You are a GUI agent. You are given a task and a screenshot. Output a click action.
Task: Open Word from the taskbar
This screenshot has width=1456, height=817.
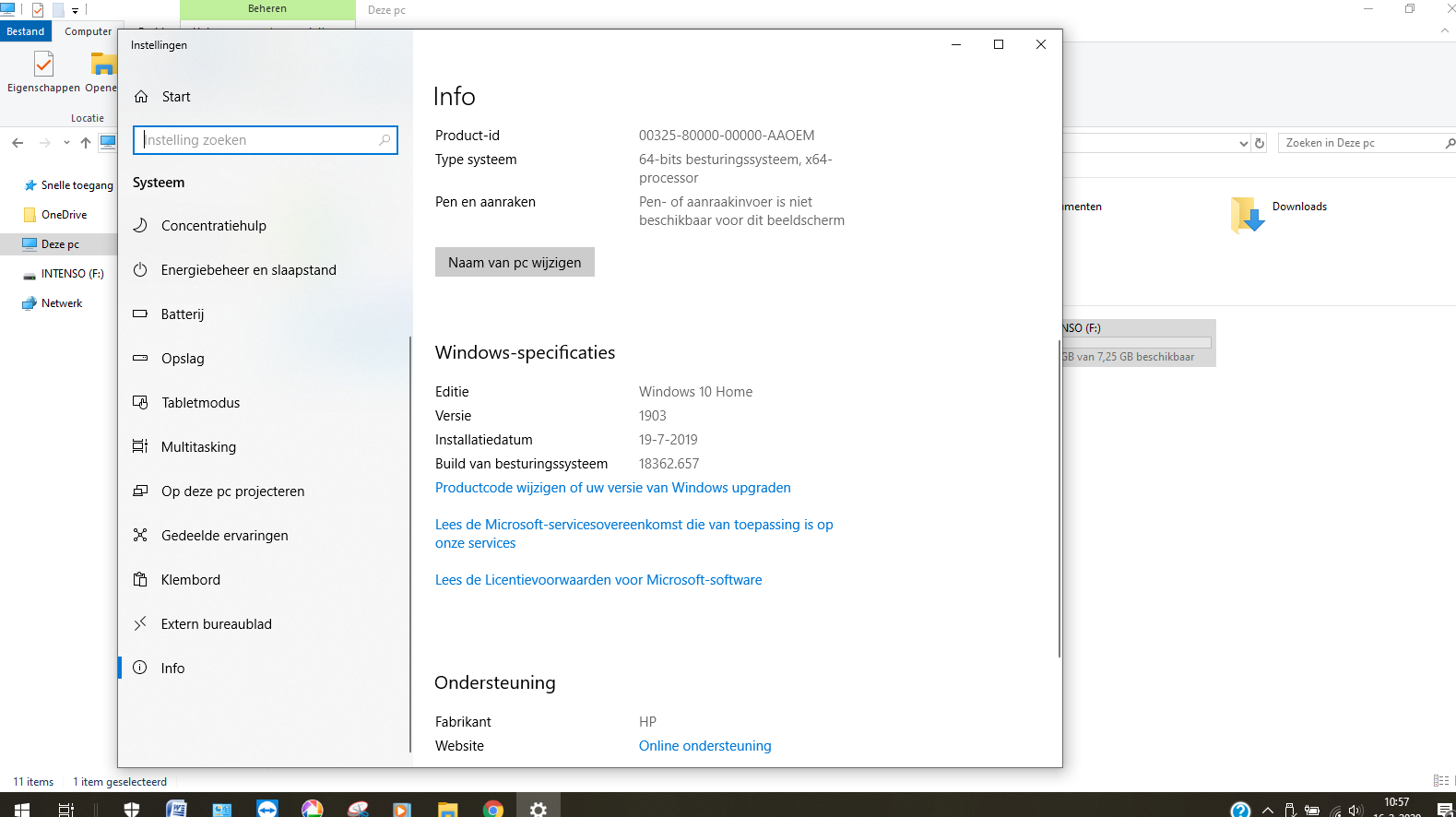177,809
